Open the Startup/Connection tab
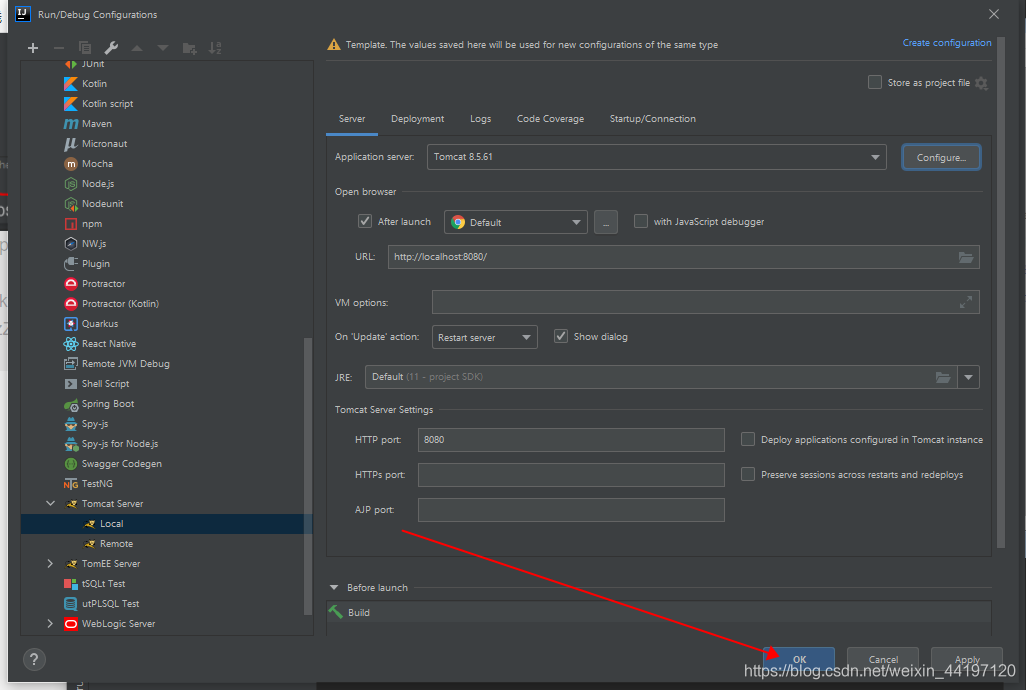Image resolution: width=1026 pixels, height=690 pixels. (x=652, y=119)
